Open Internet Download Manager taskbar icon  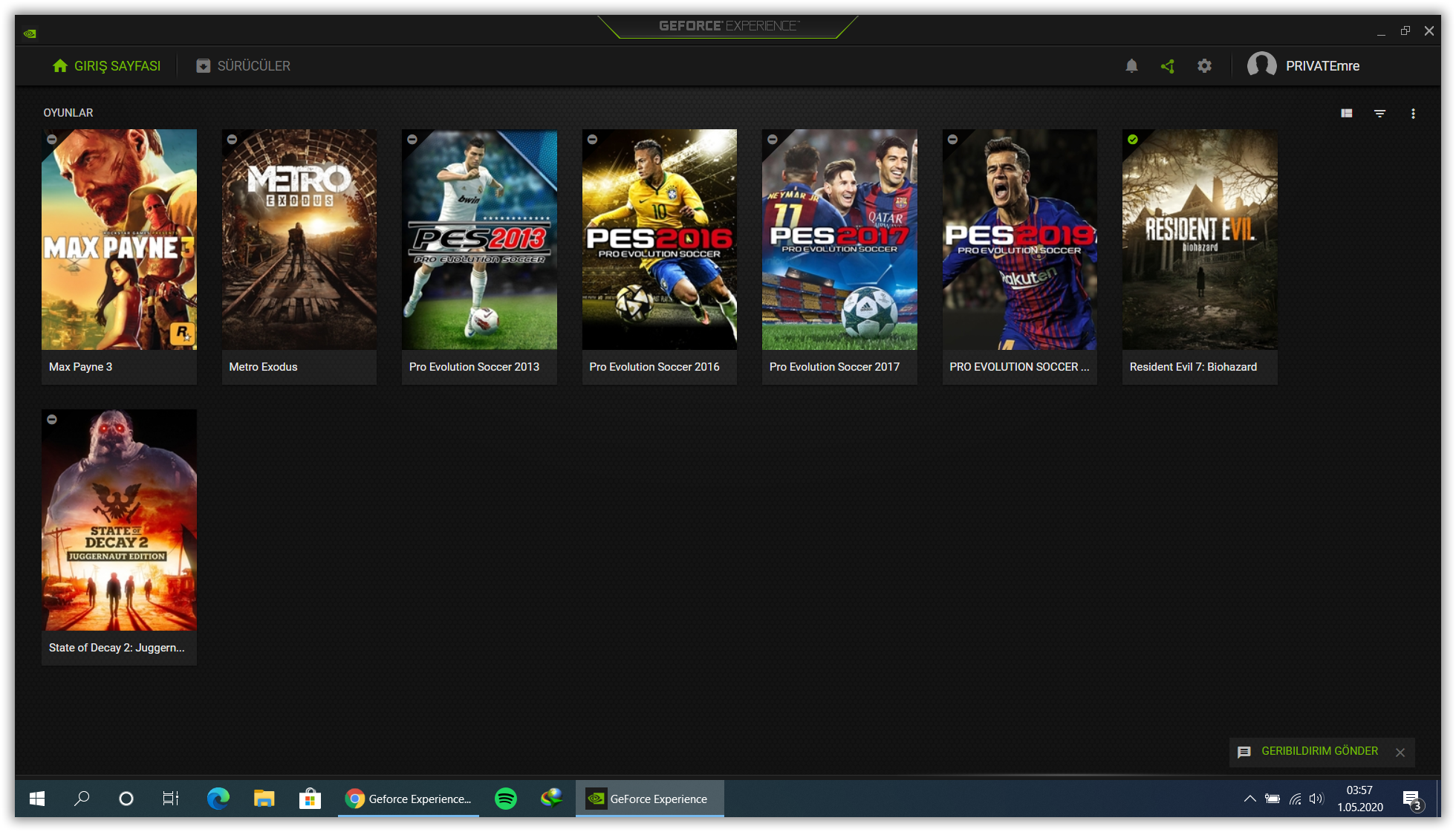[x=551, y=799]
